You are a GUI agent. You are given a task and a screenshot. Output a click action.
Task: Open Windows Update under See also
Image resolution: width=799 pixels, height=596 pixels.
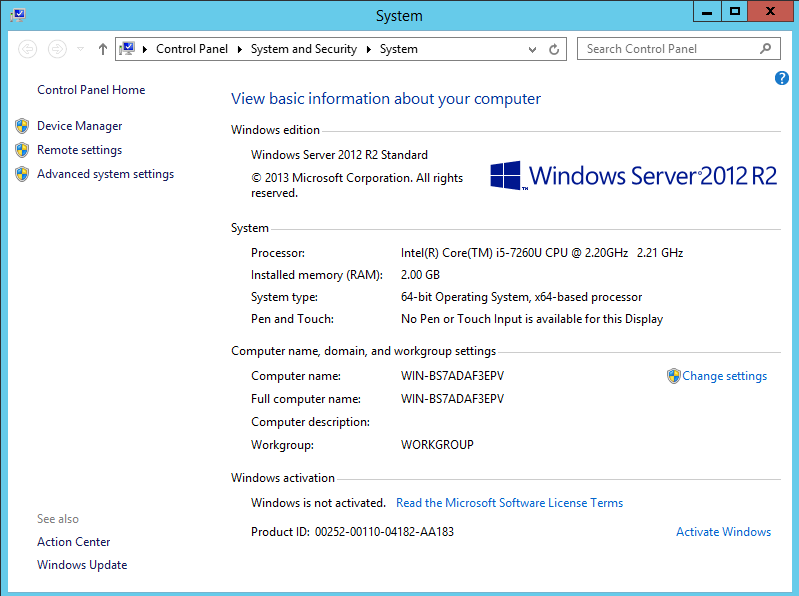point(82,565)
